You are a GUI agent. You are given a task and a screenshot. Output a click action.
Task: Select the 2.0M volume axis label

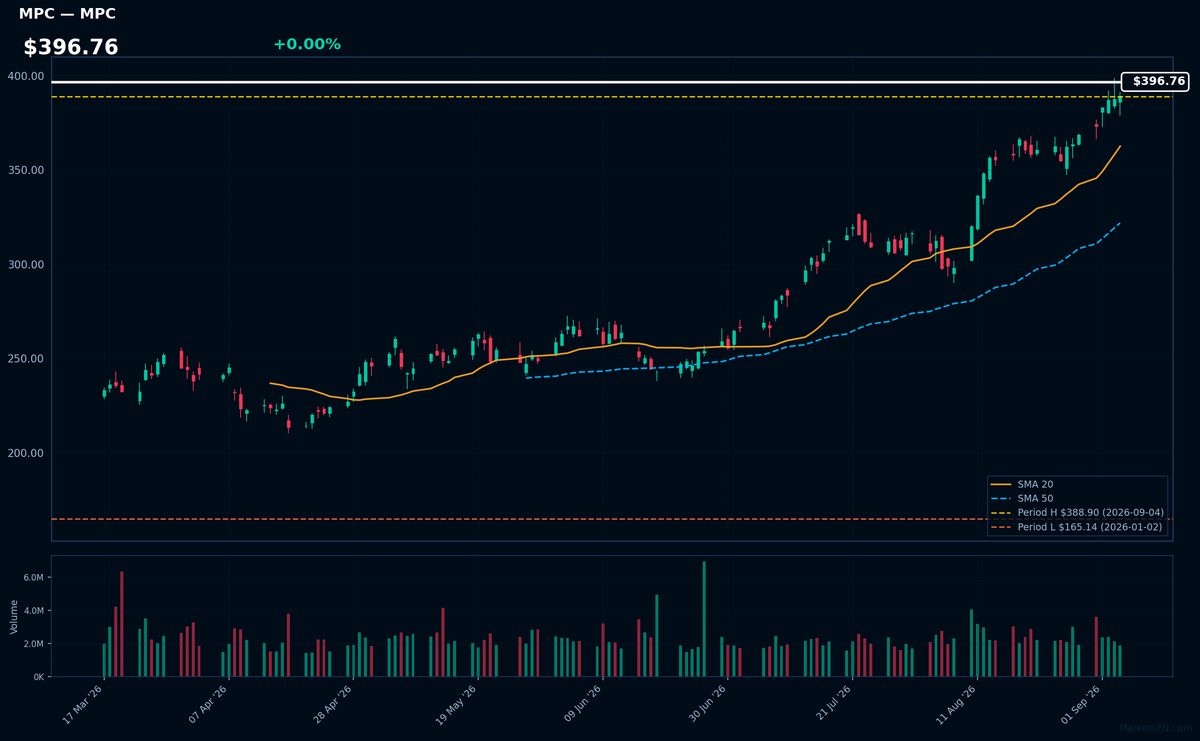click(x=33, y=643)
